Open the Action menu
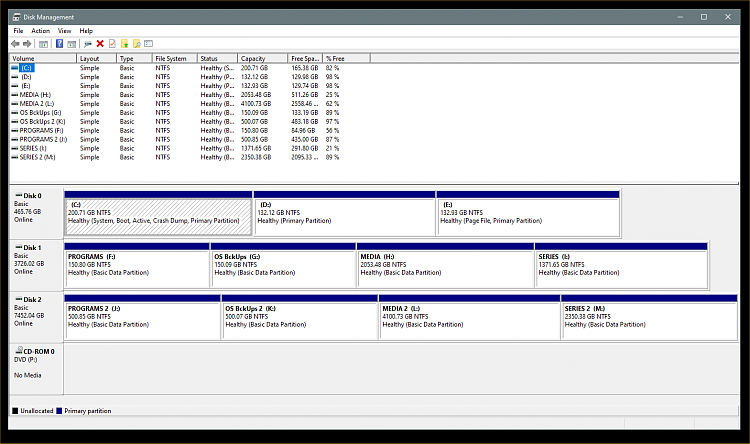 [x=41, y=31]
